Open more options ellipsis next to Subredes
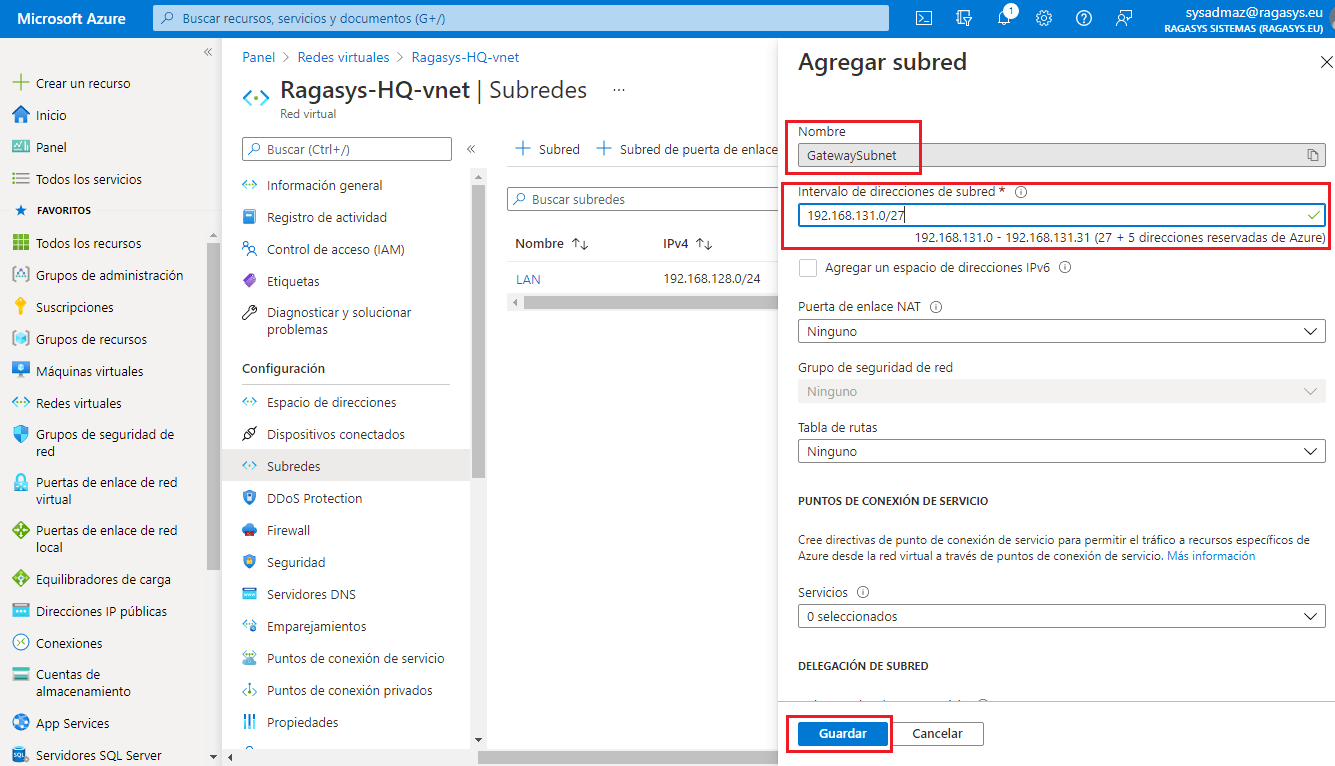Screen dimensions: 1335x766 [x=619, y=90]
